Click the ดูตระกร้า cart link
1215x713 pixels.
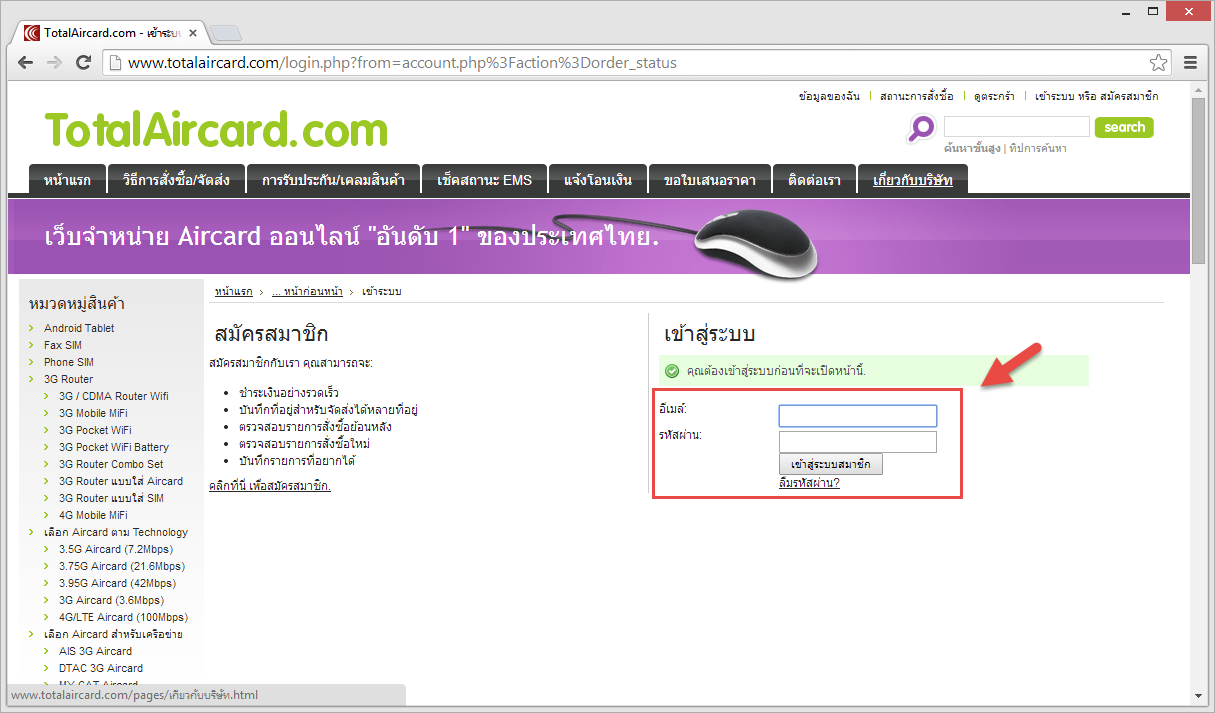[x=994, y=96]
